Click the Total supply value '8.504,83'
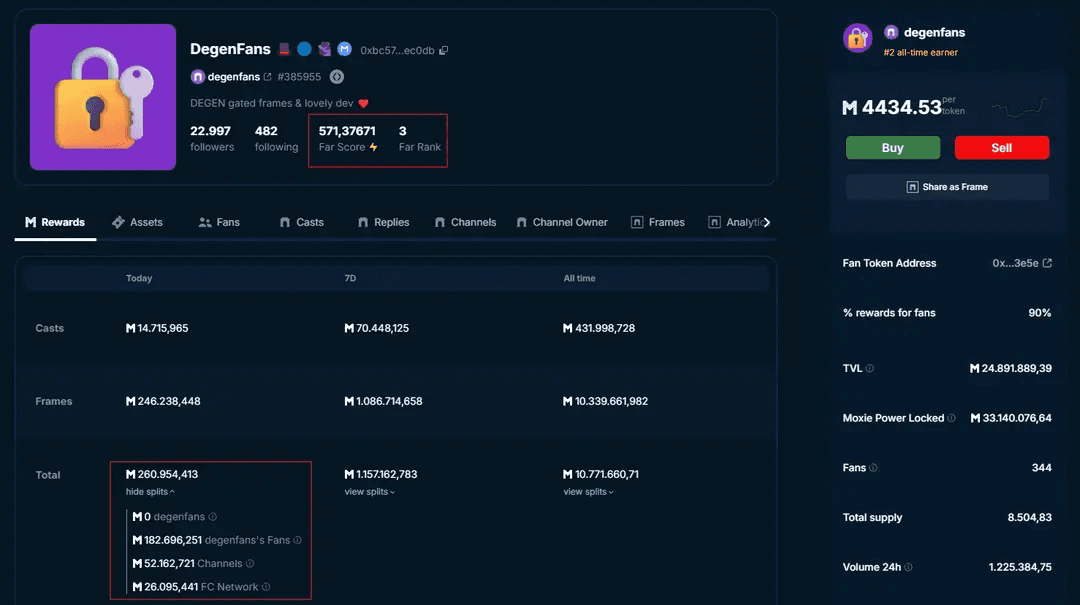 pos(1030,517)
